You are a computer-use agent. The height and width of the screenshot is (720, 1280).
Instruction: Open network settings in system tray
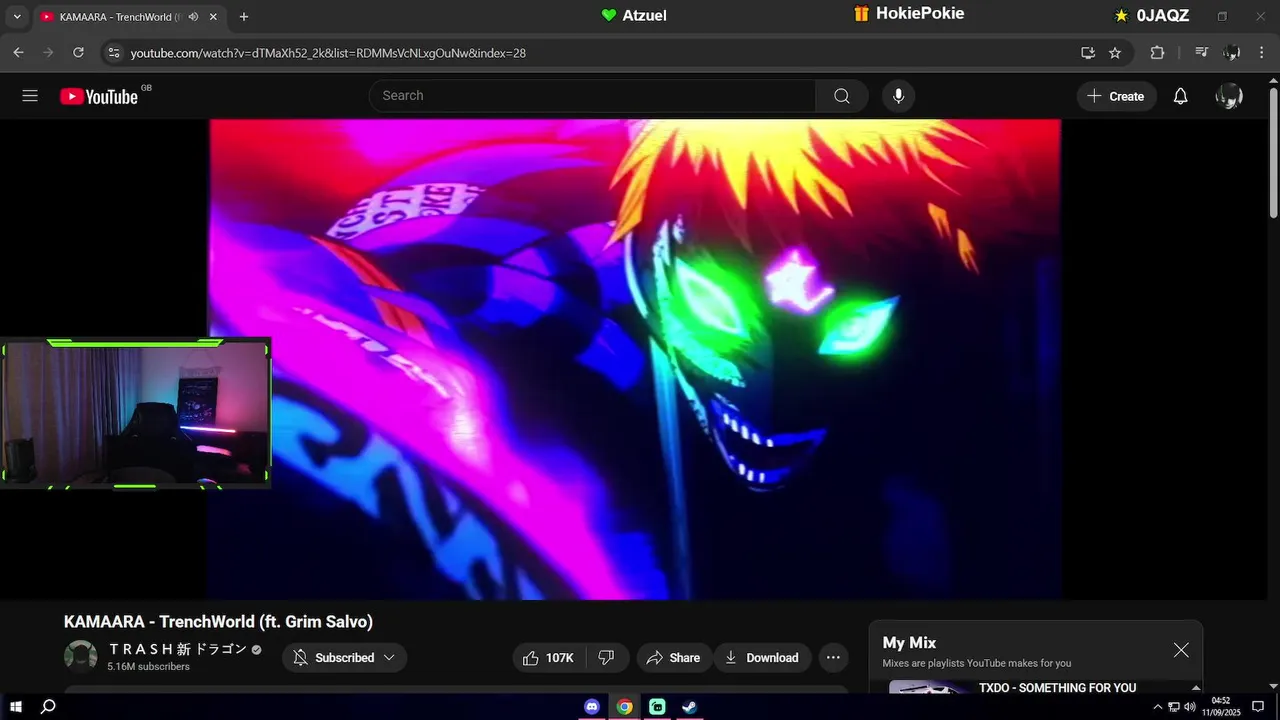tap(1174, 707)
